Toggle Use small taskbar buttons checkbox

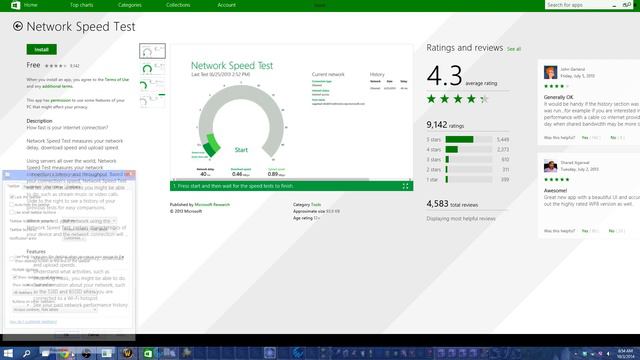pyautogui.click(x=12, y=212)
